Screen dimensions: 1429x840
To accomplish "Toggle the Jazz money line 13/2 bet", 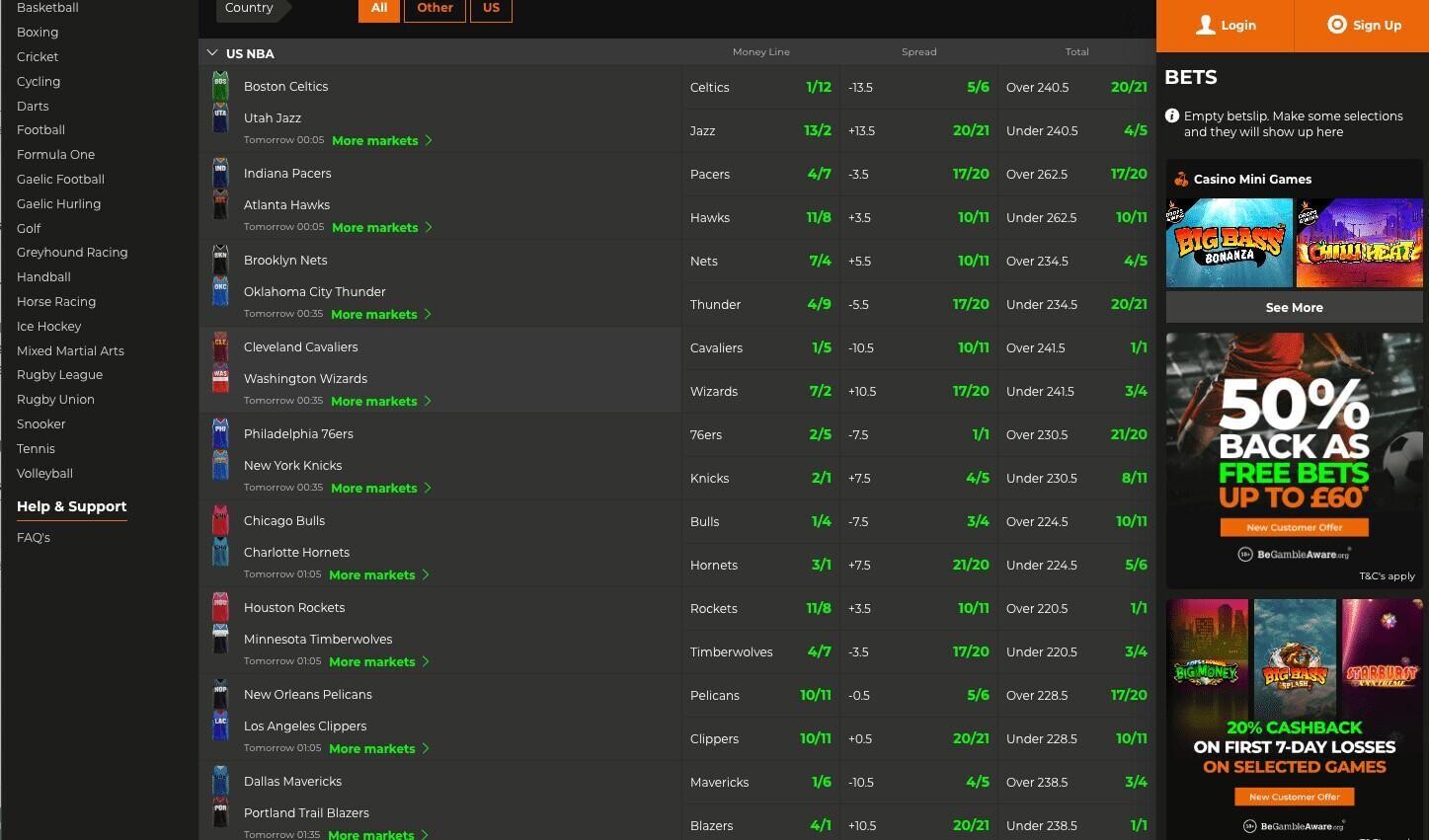I will 760,130.
